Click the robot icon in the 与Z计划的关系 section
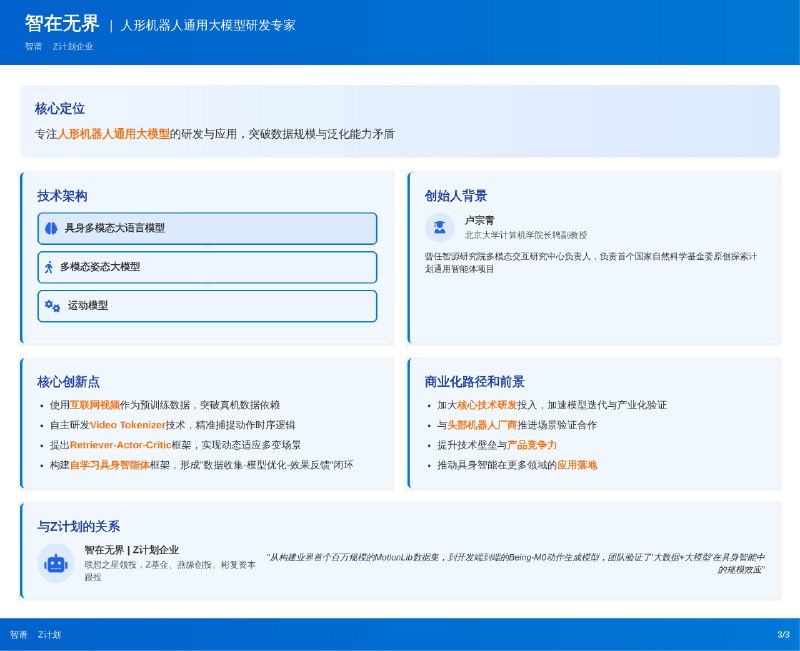This screenshot has width=800, height=651. (x=56, y=564)
